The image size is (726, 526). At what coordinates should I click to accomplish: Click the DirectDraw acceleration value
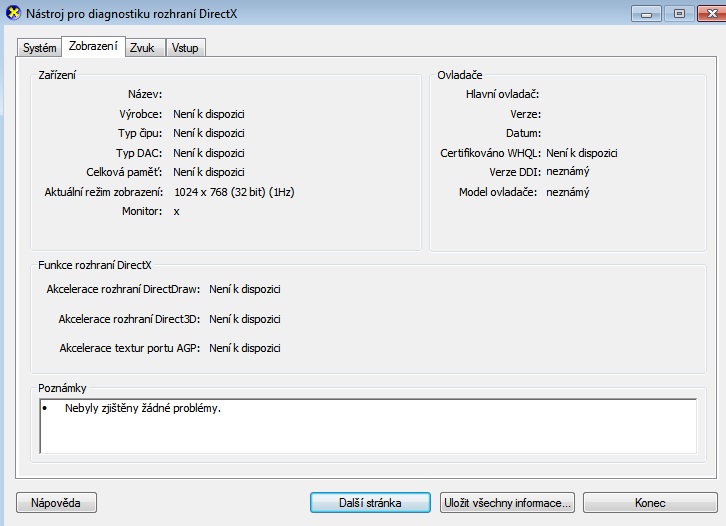click(244, 289)
